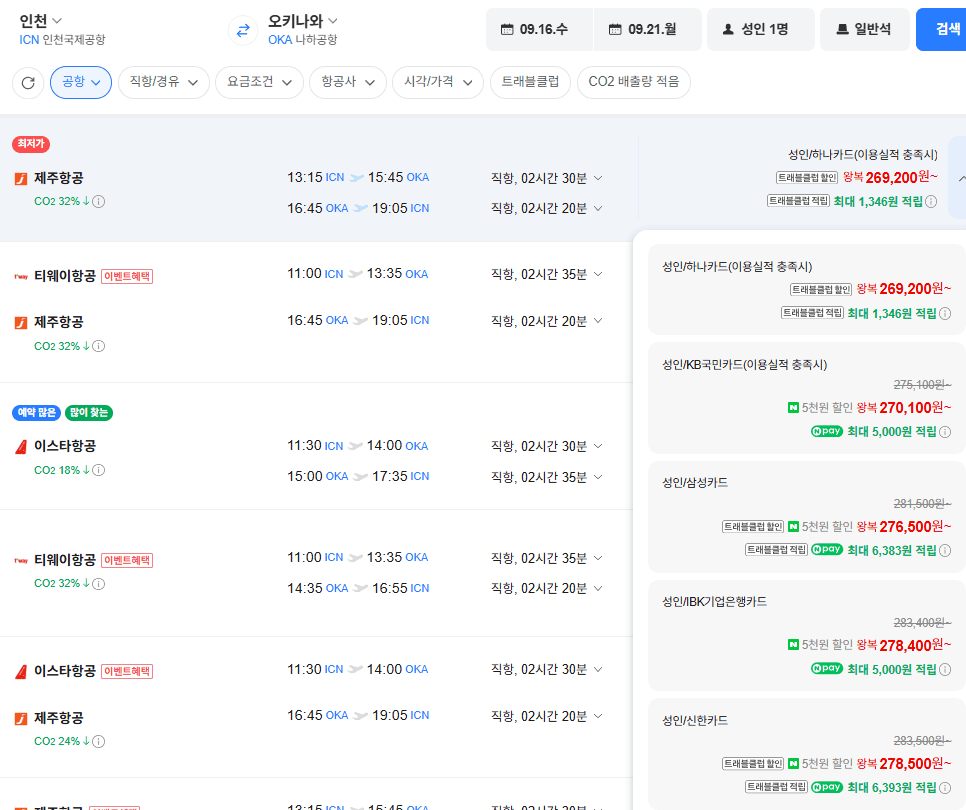Click the seat icon in 일반석 field
This screenshot has width=966, height=810.
pyautogui.click(x=842, y=29)
